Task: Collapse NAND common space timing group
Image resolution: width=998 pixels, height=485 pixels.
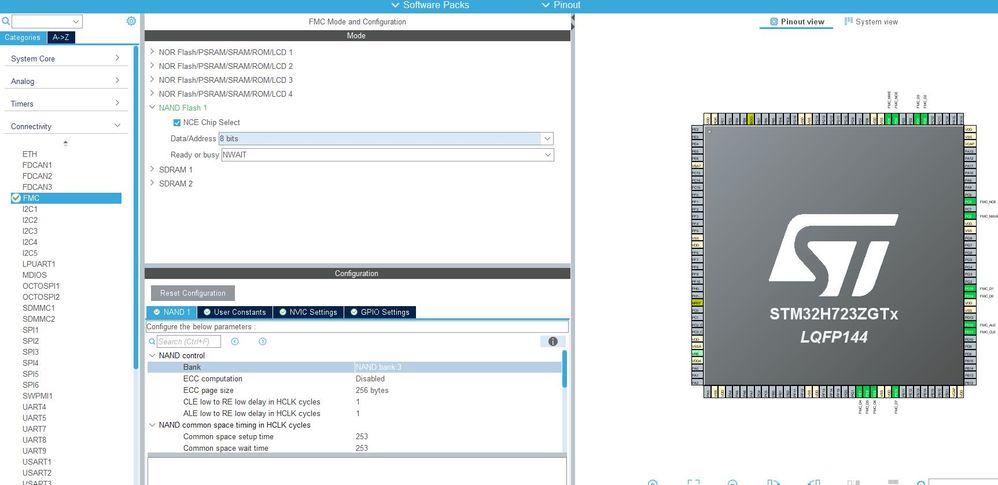Action: 152,425
